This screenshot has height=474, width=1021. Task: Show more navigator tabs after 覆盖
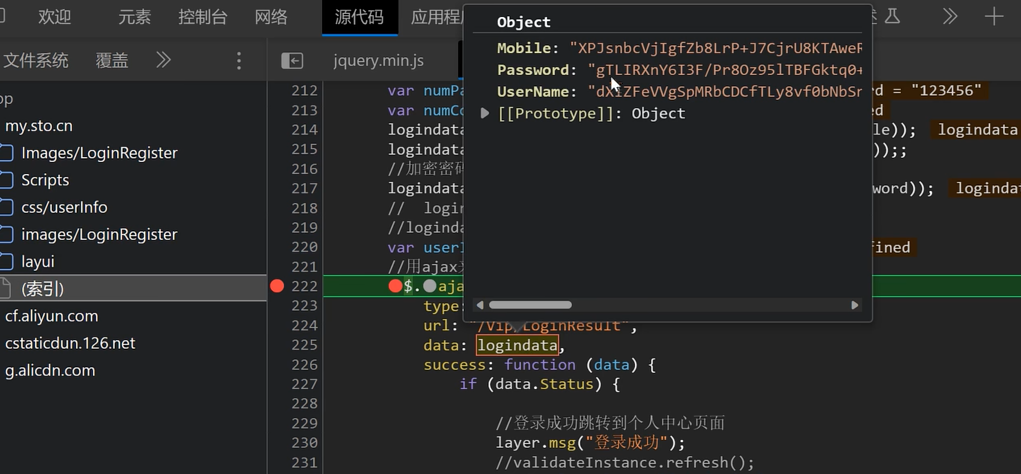pos(163,61)
